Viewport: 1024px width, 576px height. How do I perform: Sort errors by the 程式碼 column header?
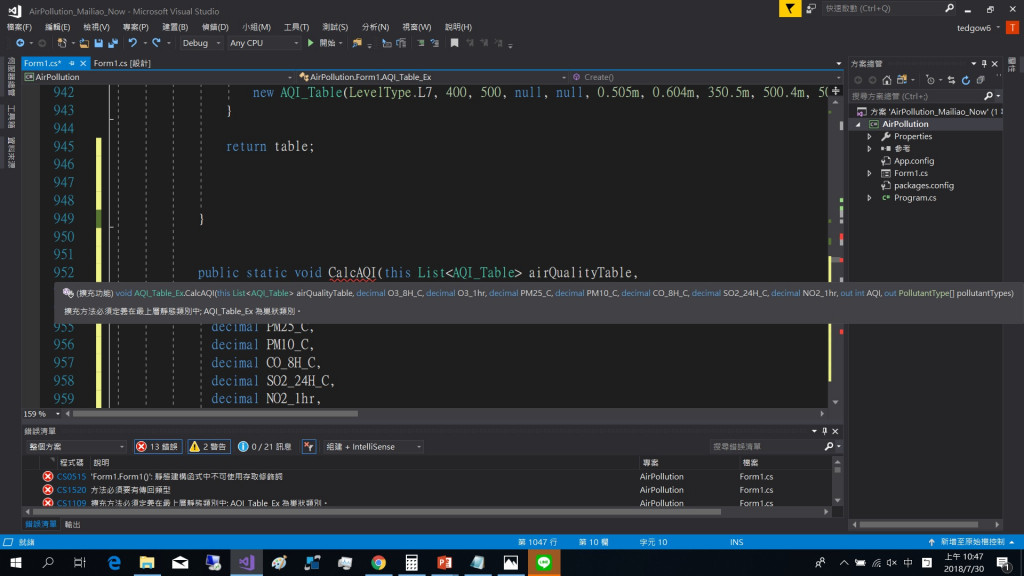[72, 462]
